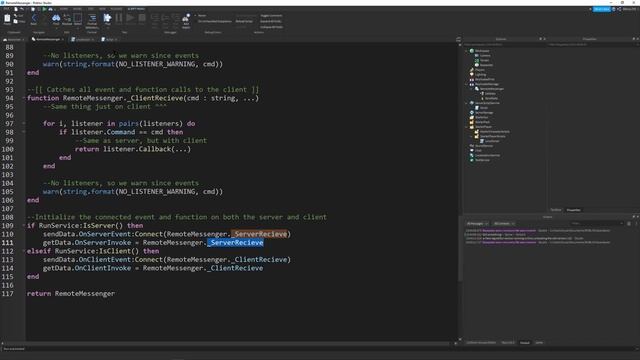
Task: Select the Script under ServerScriptService
Action: (x=484, y=108)
